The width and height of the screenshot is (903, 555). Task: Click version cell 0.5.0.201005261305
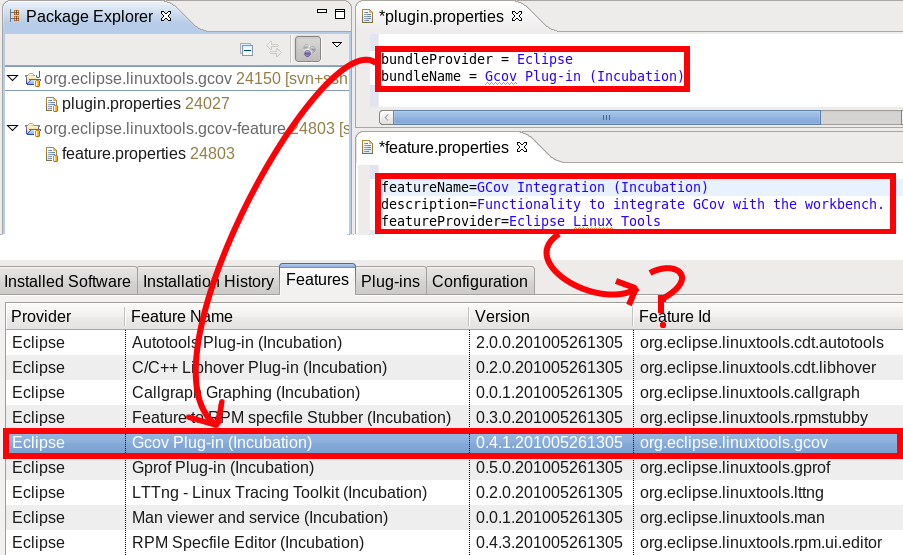click(549, 467)
